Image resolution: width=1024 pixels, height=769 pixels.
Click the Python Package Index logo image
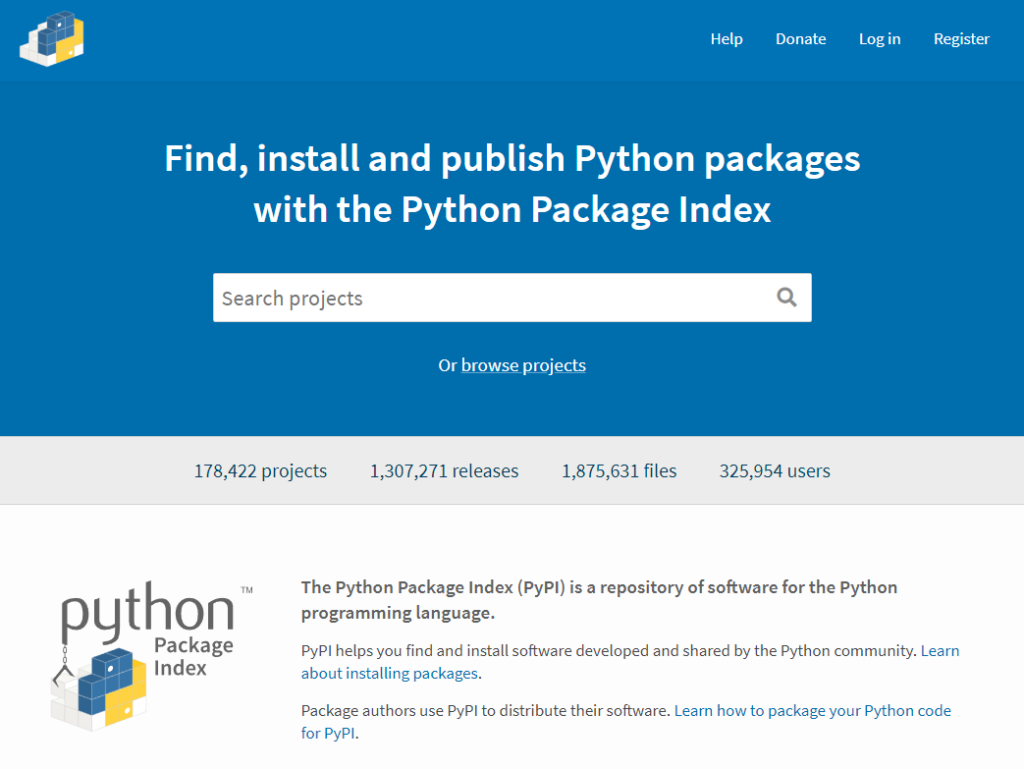point(145,655)
